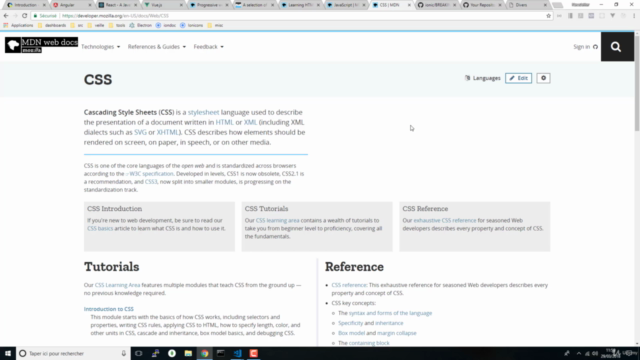Screen dimensions: 640x360
Task: Open the inheritance link
Action: coord(389,323)
